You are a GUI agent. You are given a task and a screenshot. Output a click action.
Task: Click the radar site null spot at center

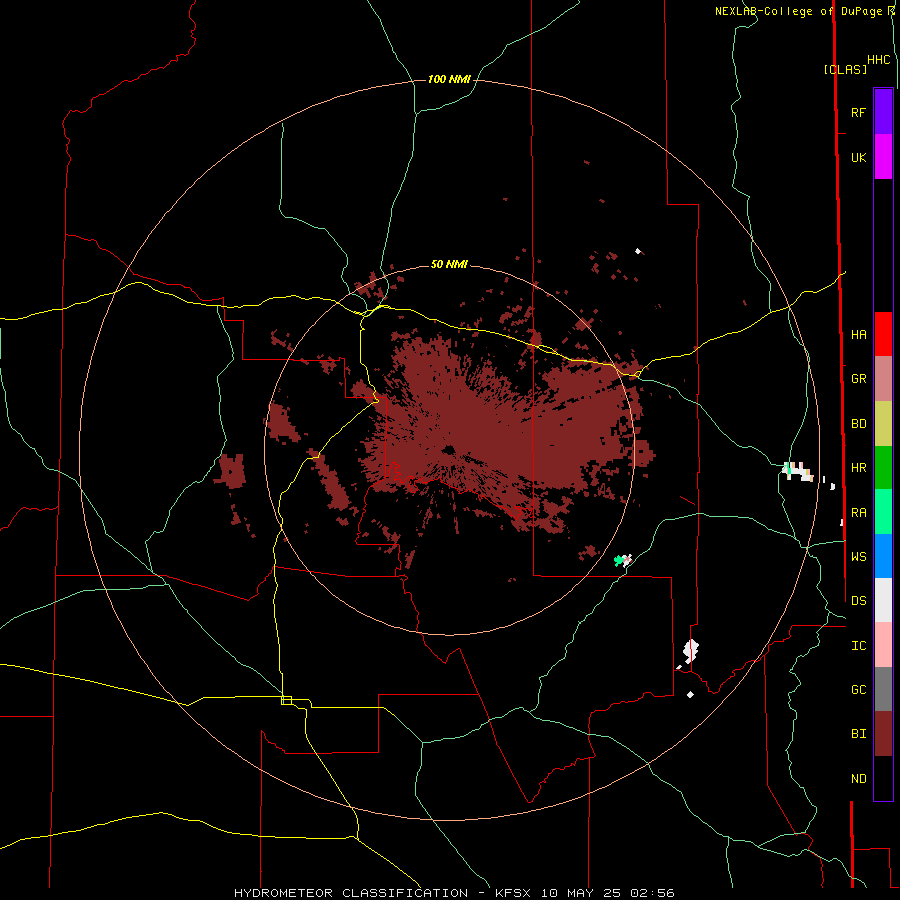[x=448, y=450]
